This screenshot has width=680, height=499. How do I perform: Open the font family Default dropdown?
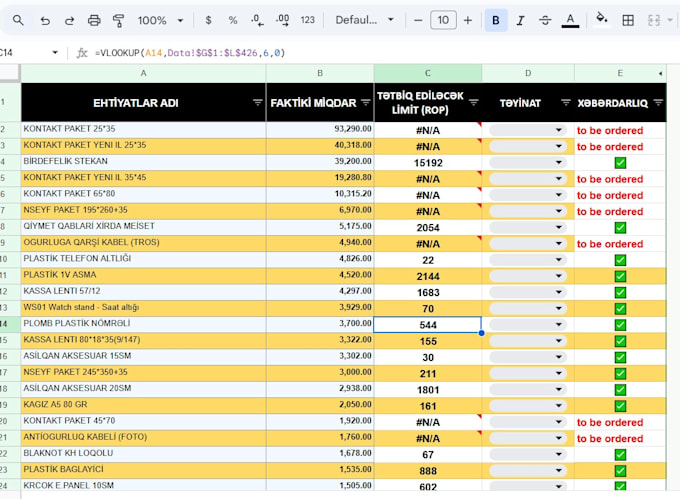(x=364, y=20)
